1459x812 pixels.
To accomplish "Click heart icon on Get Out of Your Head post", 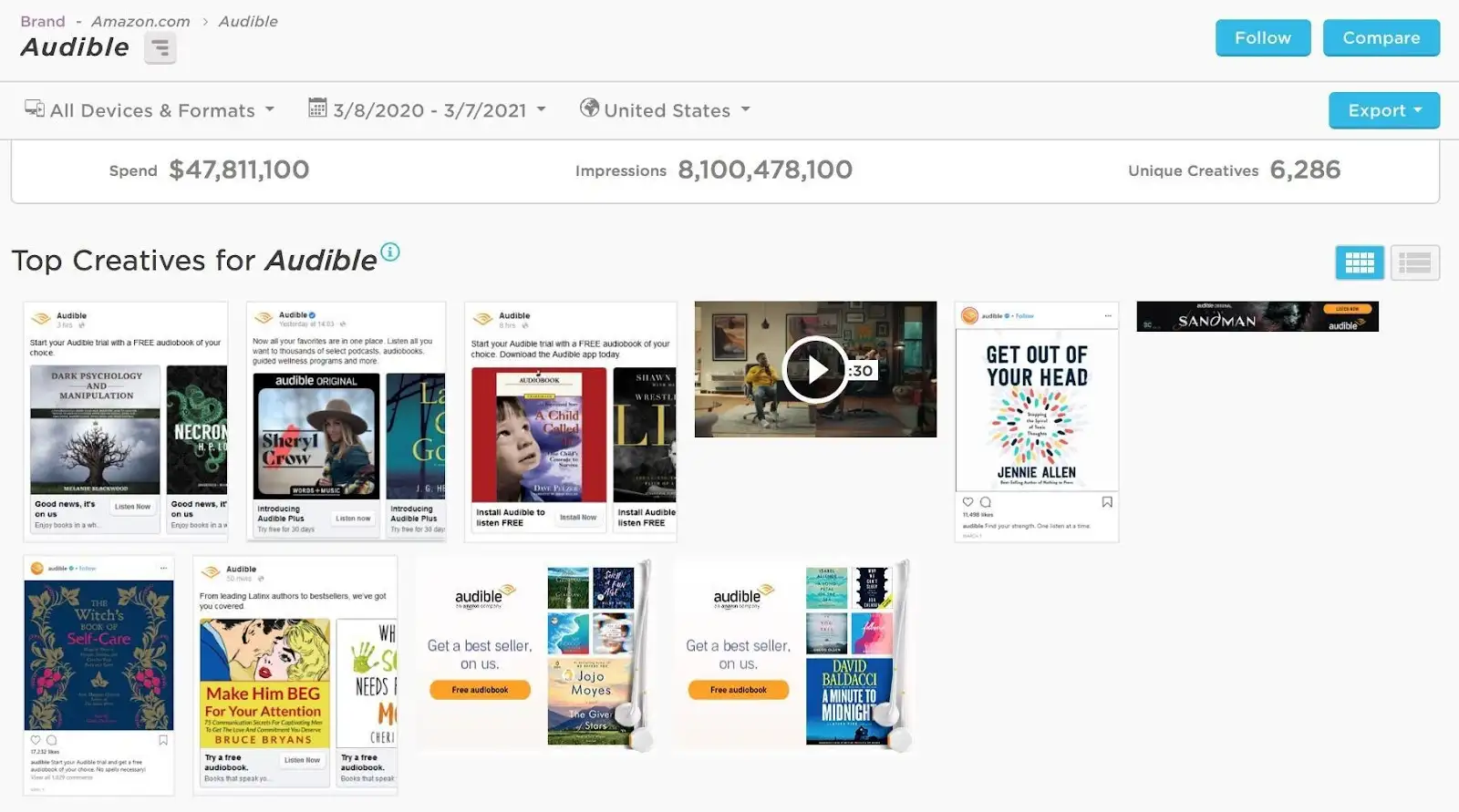I will pyautogui.click(x=968, y=502).
